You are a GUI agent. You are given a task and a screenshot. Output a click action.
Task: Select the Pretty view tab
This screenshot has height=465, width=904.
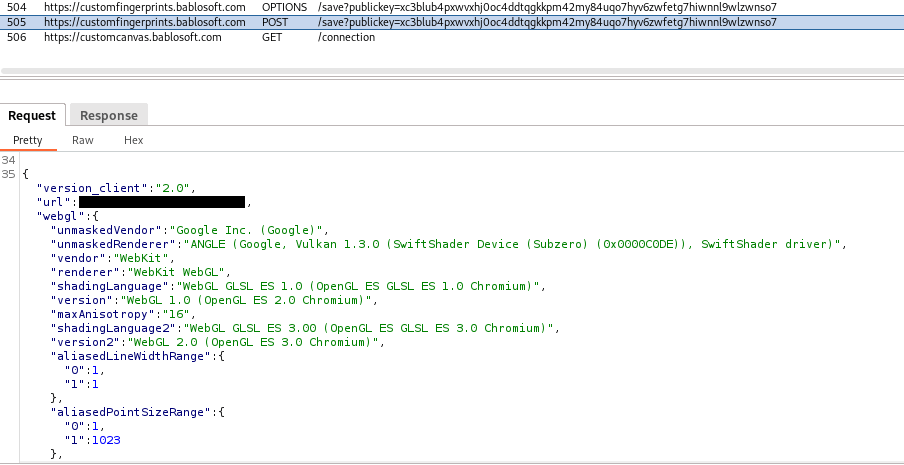(x=28, y=141)
